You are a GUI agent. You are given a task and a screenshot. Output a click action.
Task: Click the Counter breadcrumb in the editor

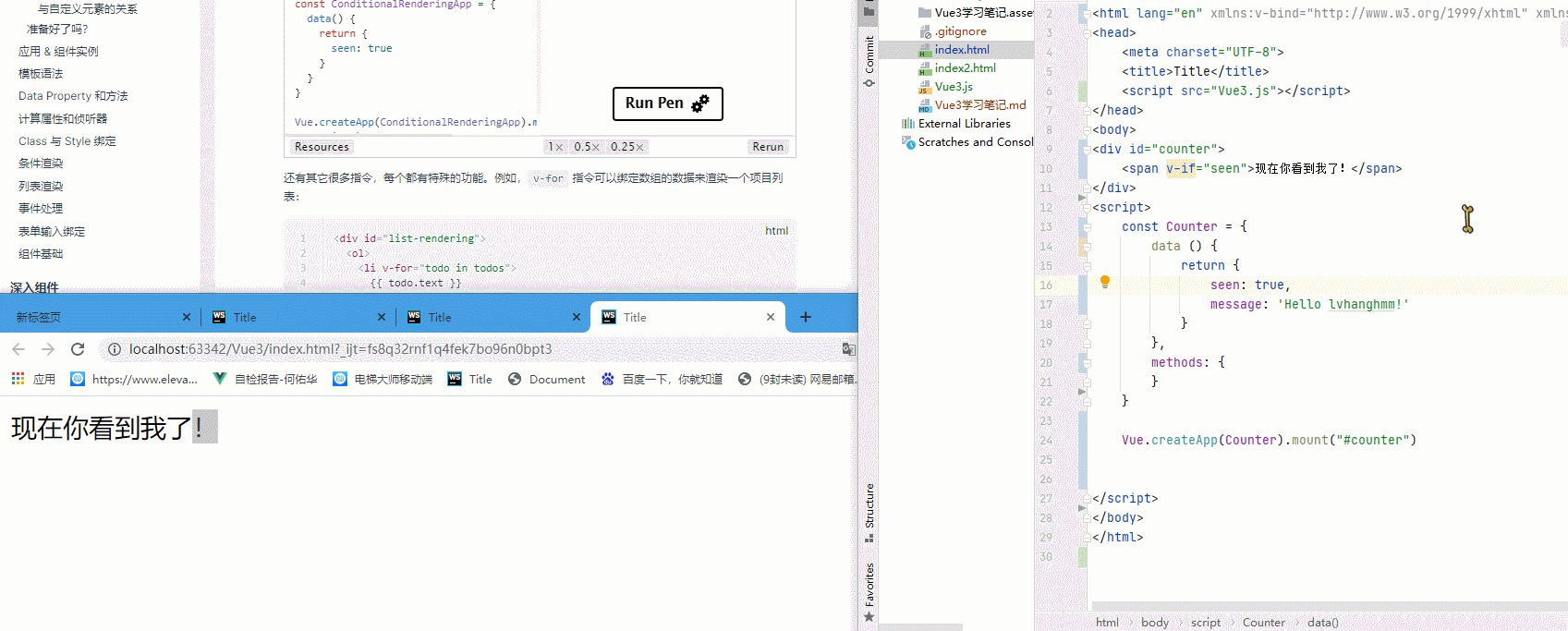coord(1263,623)
